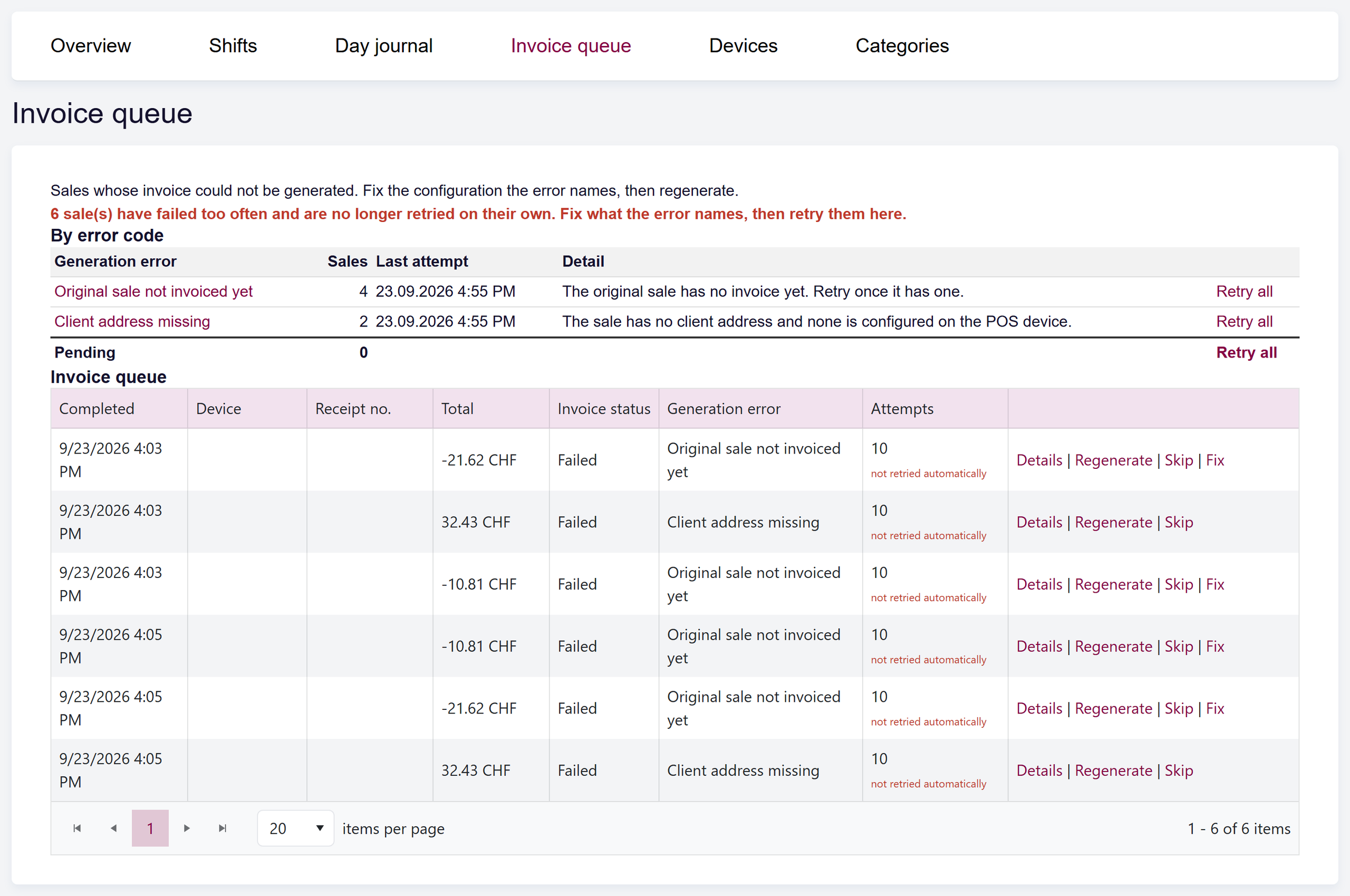
Task: Click Fix for 4:03 PM -10.81 CHF sale
Action: pyautogui.click(x=1215, y=584)
